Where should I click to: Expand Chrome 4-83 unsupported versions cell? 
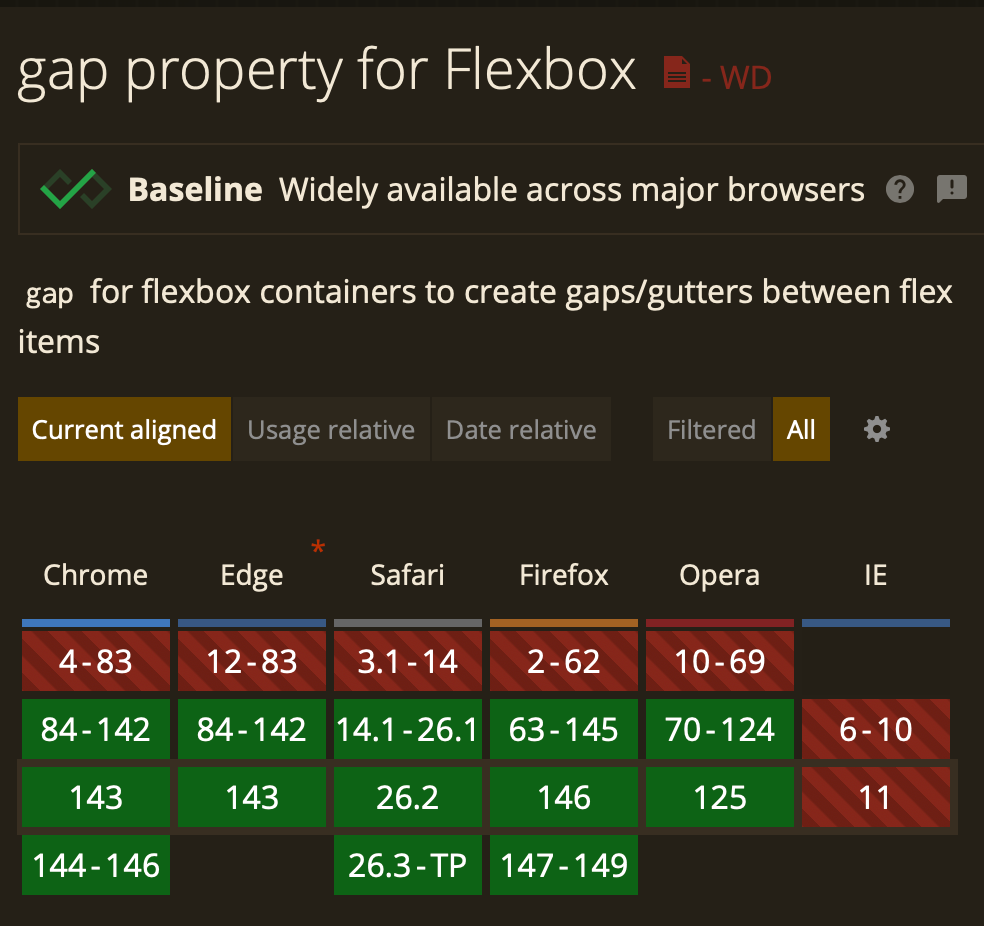pos(96,662)
